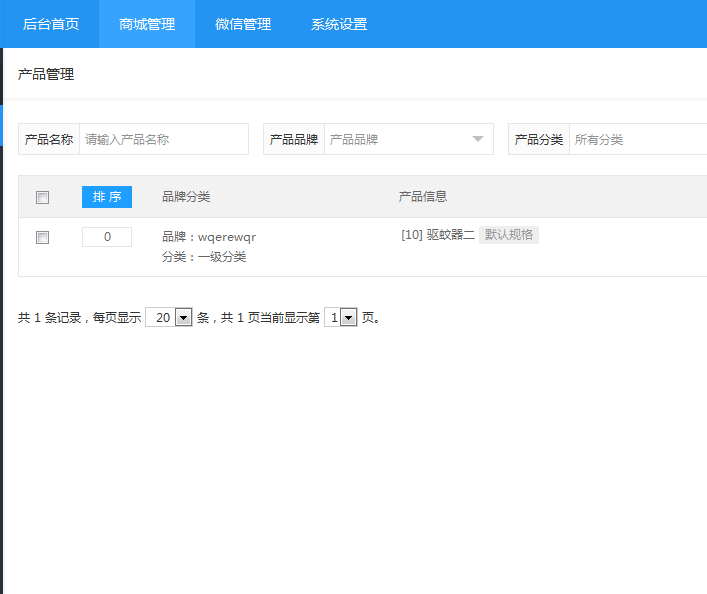
Task: Toggle the select-all checkbox in table header
Action: [42, 198]
